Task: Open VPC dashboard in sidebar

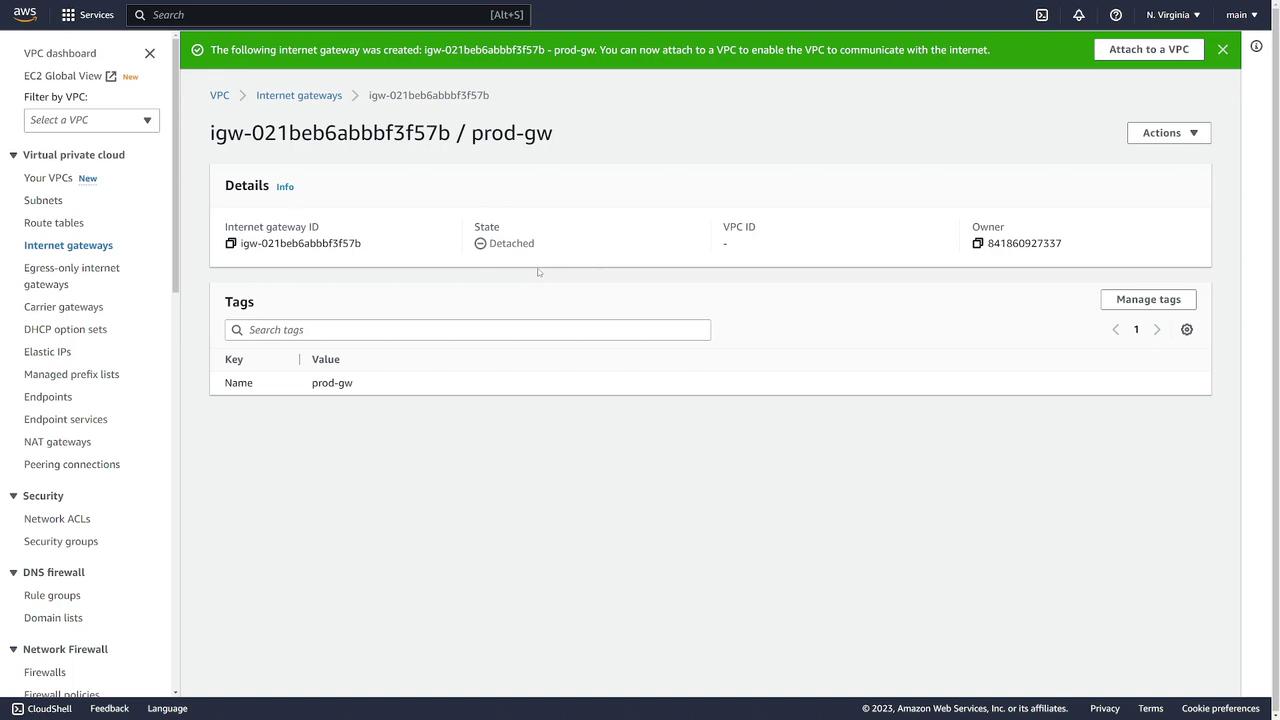Action: [x=60, y=53]
